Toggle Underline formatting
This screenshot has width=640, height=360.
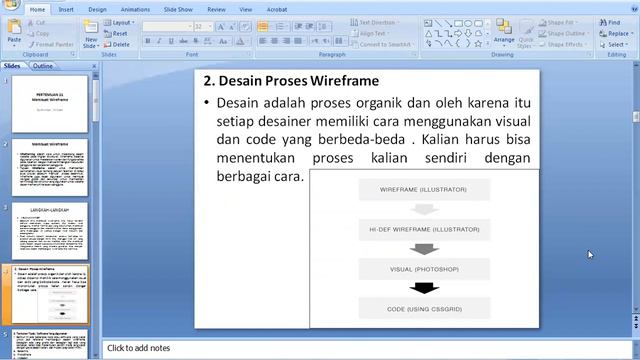point(171,41)
